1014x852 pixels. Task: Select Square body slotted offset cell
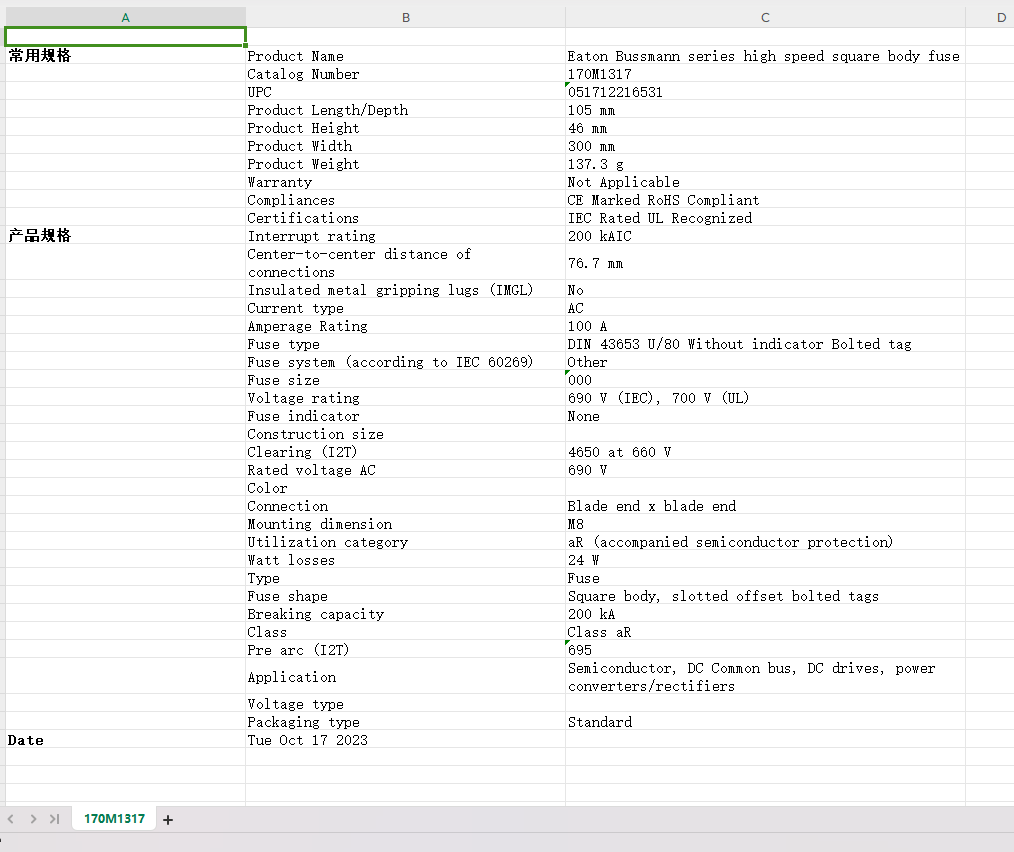point(765,596)
